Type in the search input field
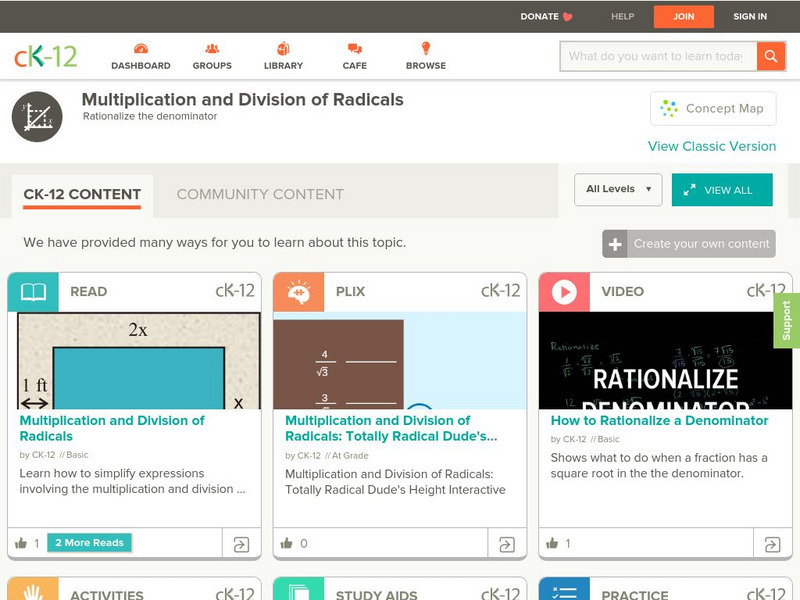Viewport: 800px width, 600px height. (656, 56)
